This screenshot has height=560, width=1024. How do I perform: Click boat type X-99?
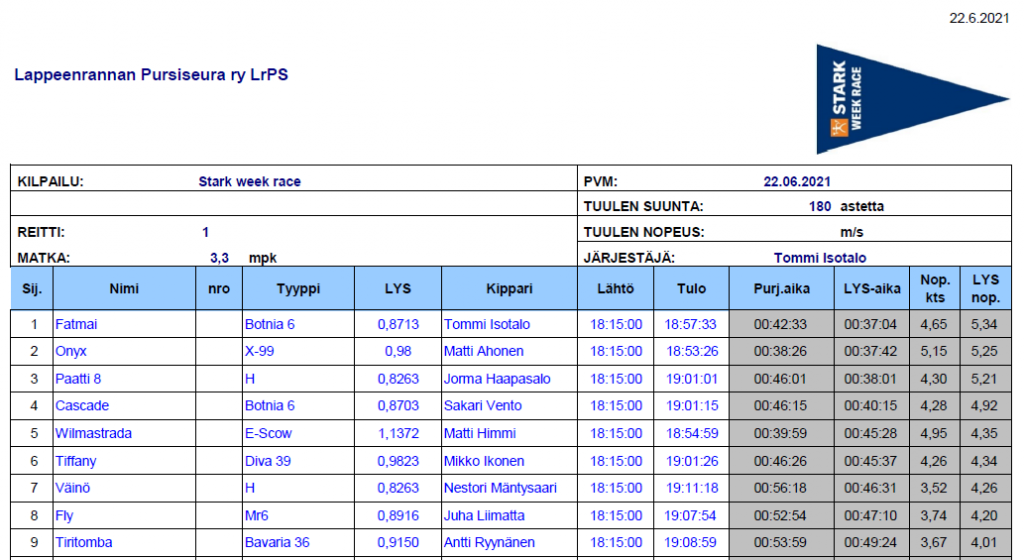pyautogui.click(x=259, y=351)
